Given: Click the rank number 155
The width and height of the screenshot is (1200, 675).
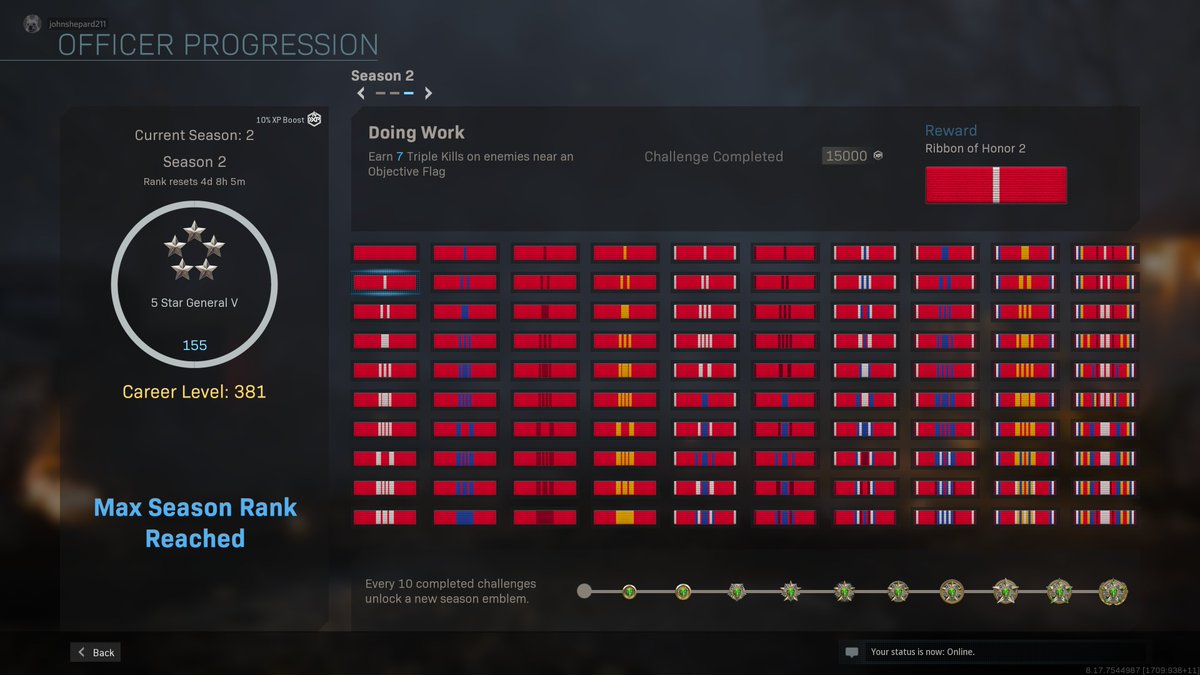Looking at the screenshot, I should click(194, 345).
